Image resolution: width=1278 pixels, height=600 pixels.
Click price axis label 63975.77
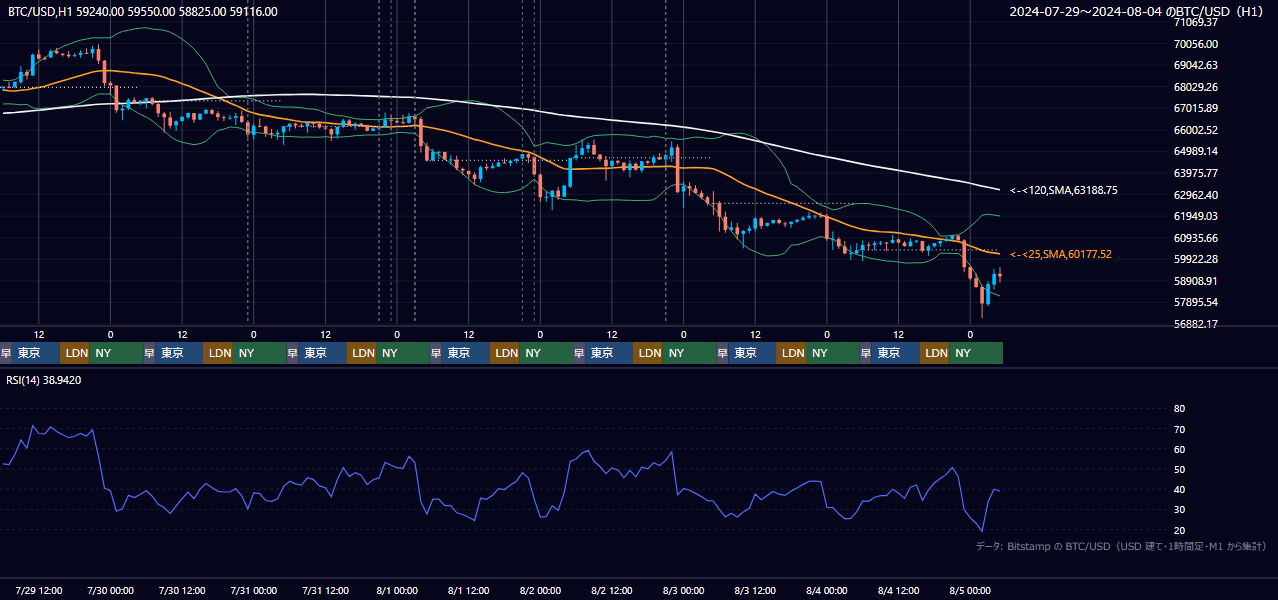tap(1195, 173)
